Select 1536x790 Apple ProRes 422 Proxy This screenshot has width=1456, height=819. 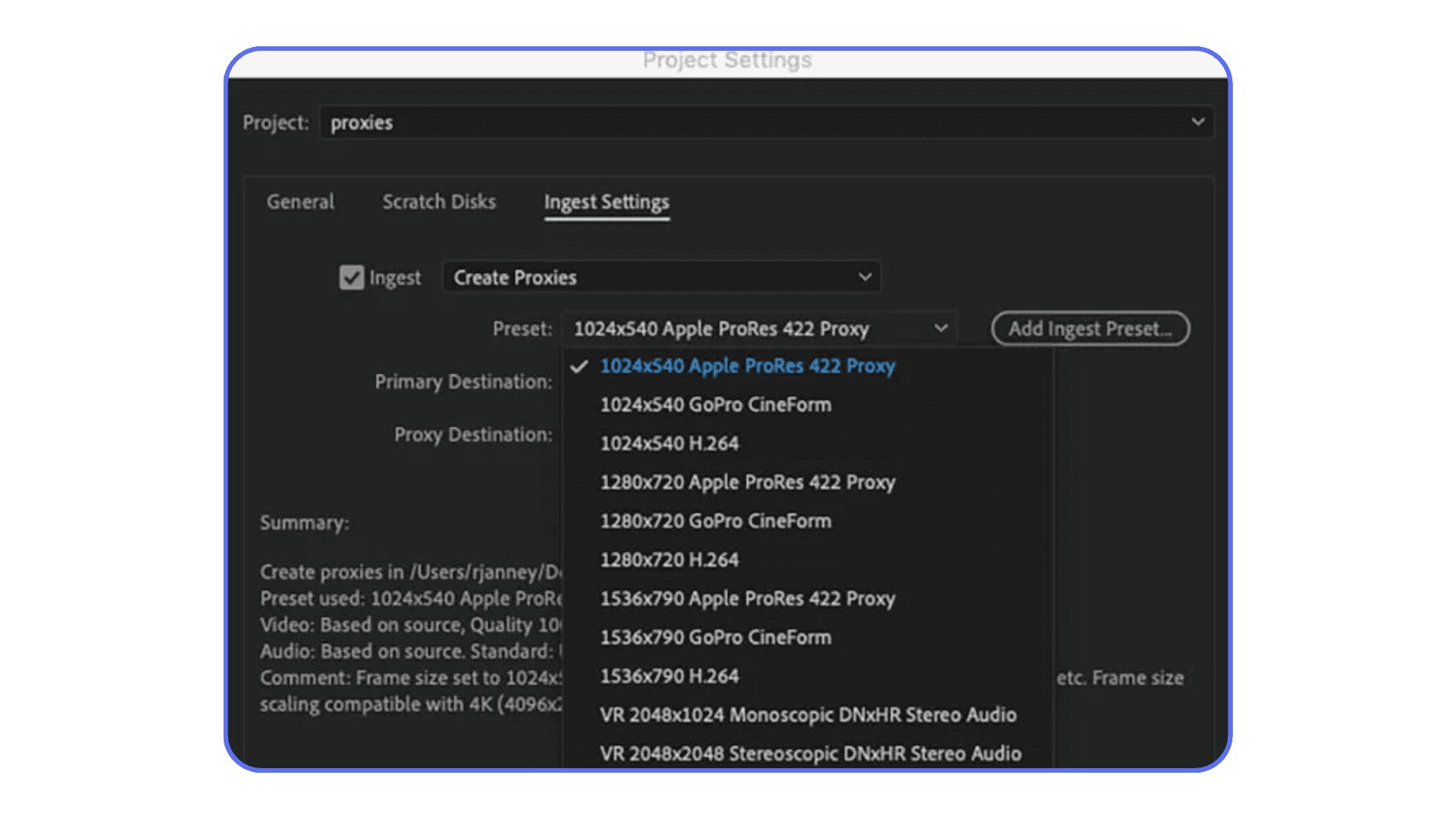pos(747,598)
